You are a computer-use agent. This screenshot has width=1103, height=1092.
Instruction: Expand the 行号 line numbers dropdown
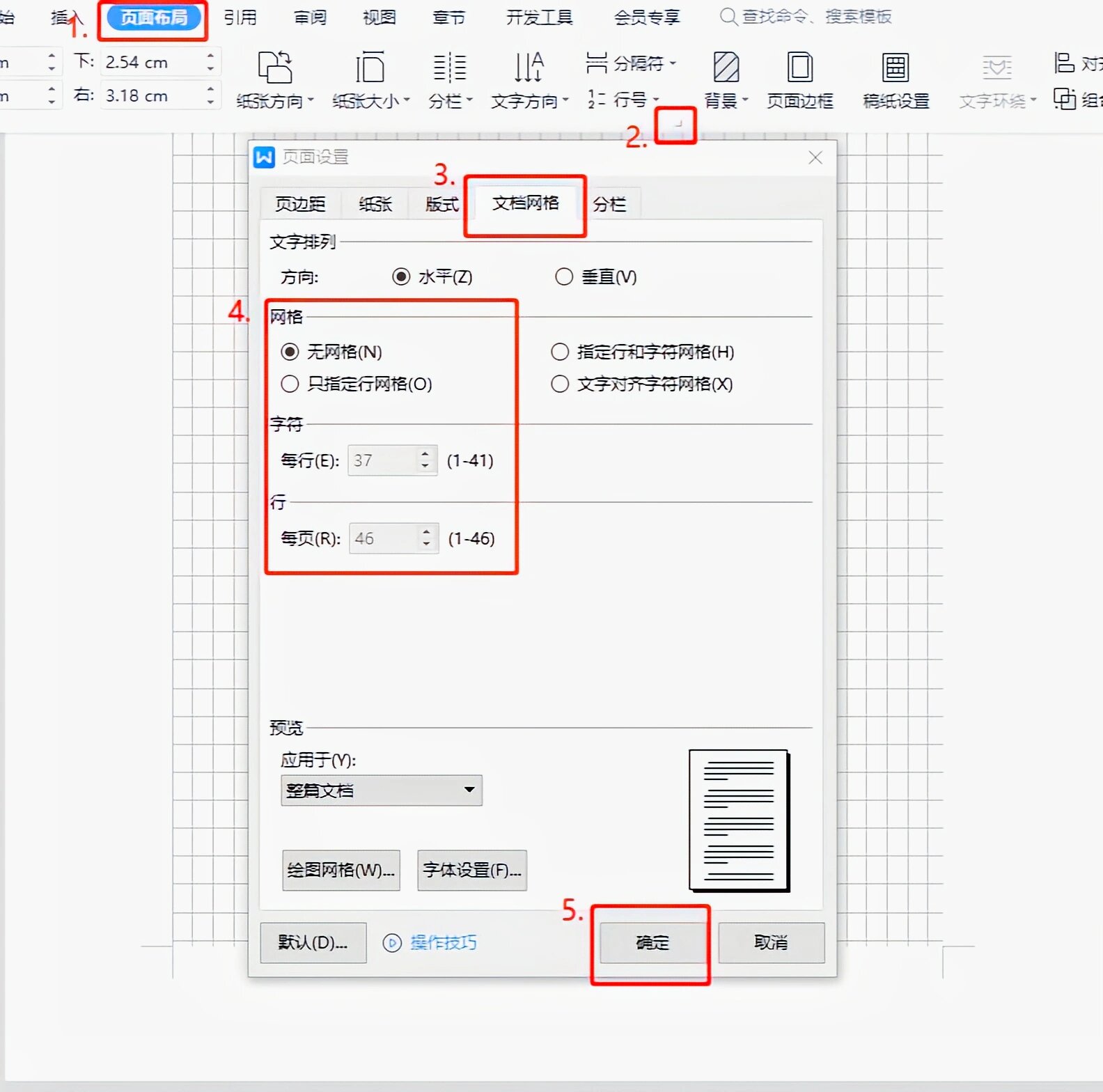pyautogui.click(x=623, y=100)
